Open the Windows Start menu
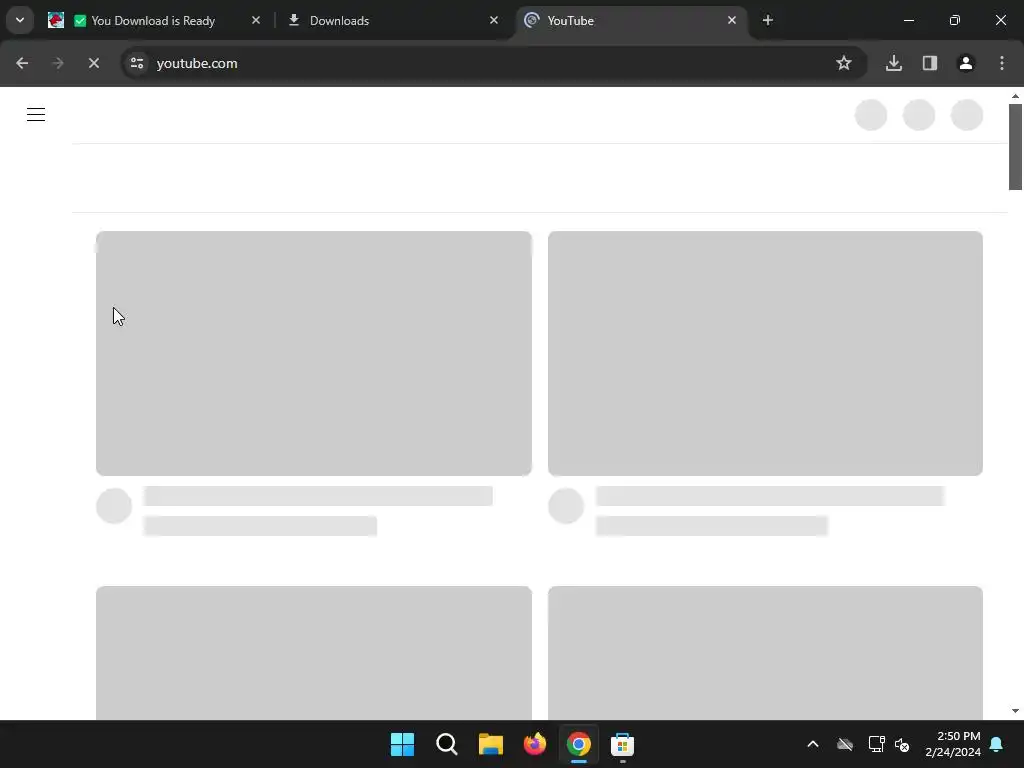This screenshot has height=768, width=1024. pyautogui.click(x=402, y=744)
